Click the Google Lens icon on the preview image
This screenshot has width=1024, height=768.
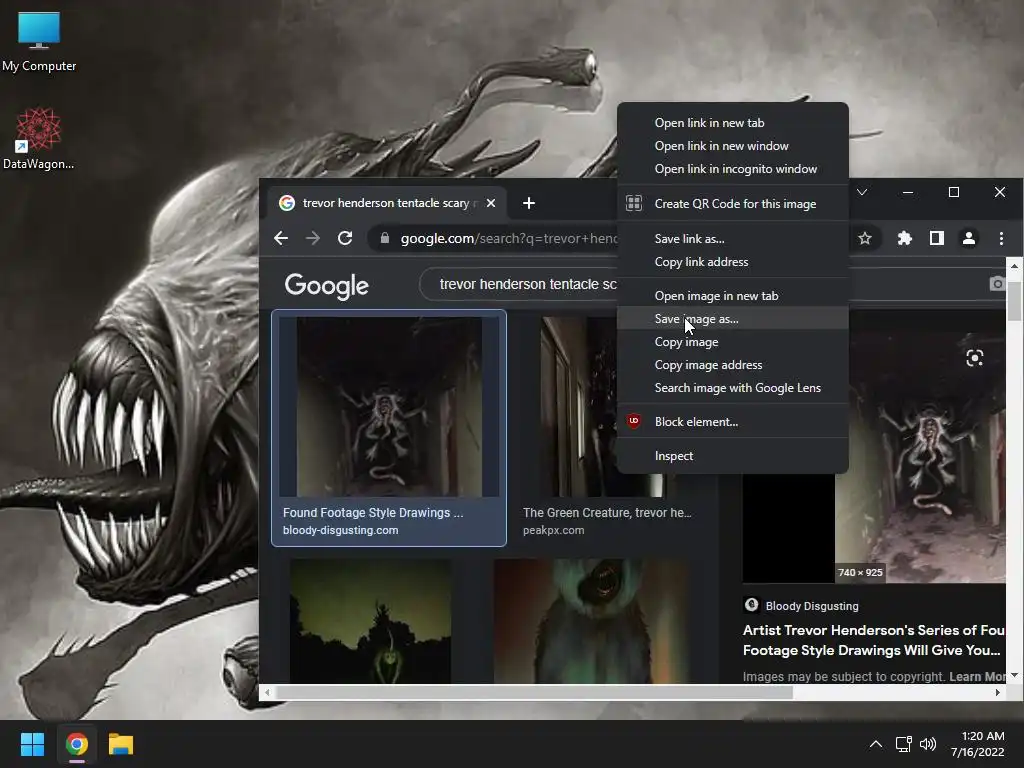coord(974,358)
